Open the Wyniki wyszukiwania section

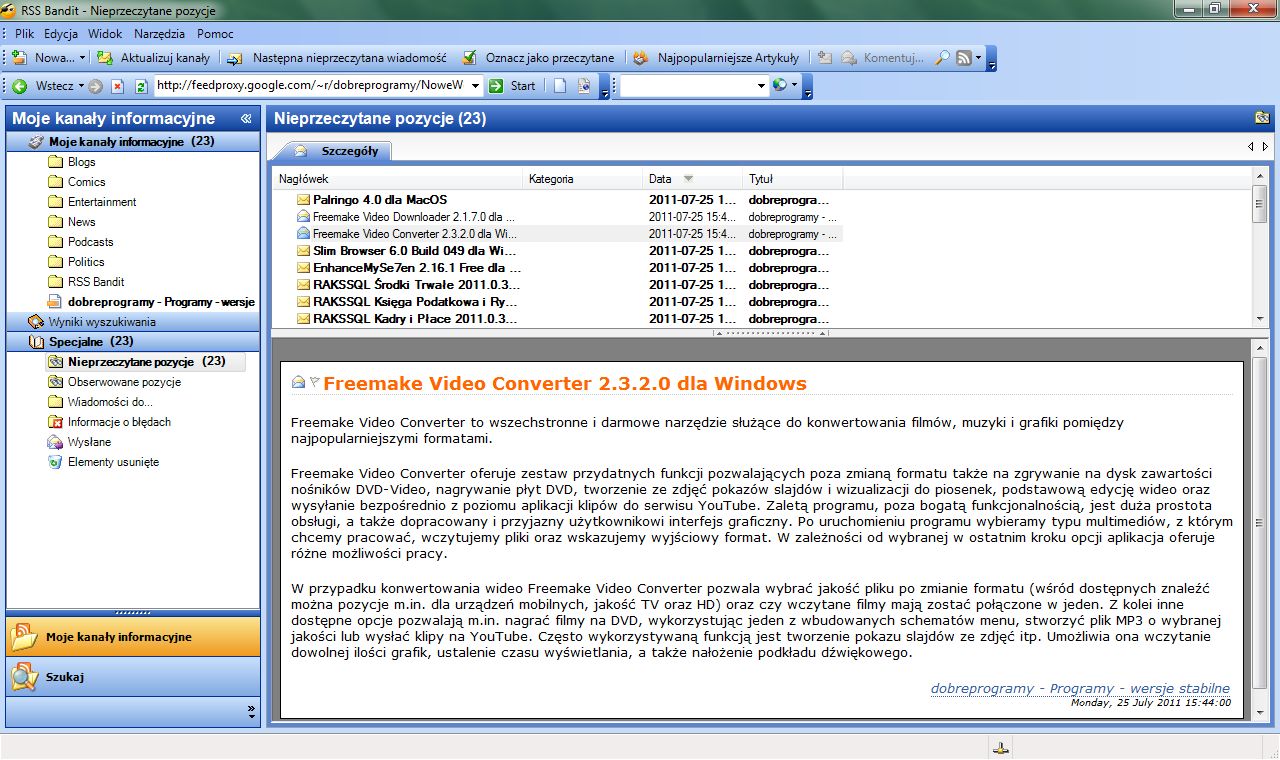[133, 322]
